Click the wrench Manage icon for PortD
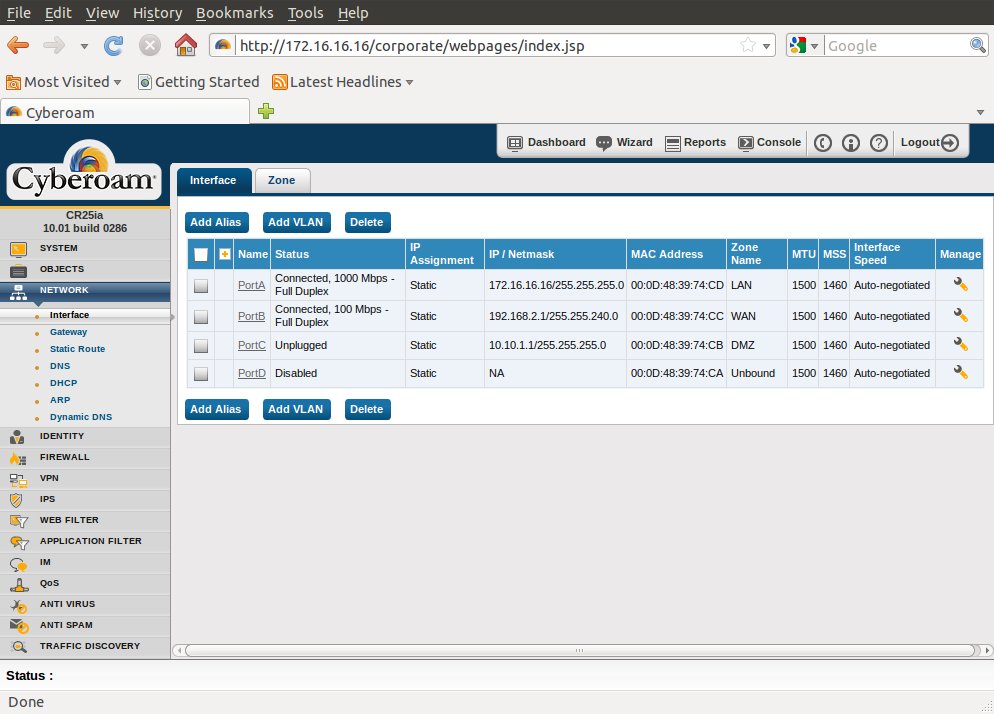The height and width of the screenshot is (714, 994). click(960, 373)
